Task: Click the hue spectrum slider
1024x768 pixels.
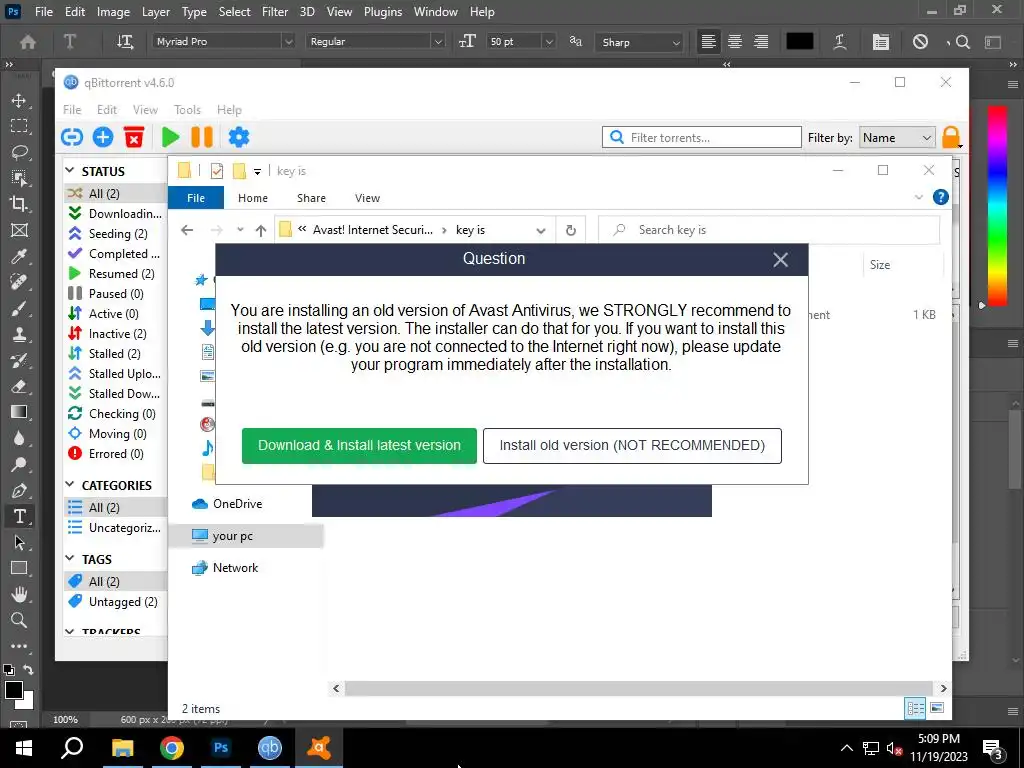Action: click(x=997, y=206)
